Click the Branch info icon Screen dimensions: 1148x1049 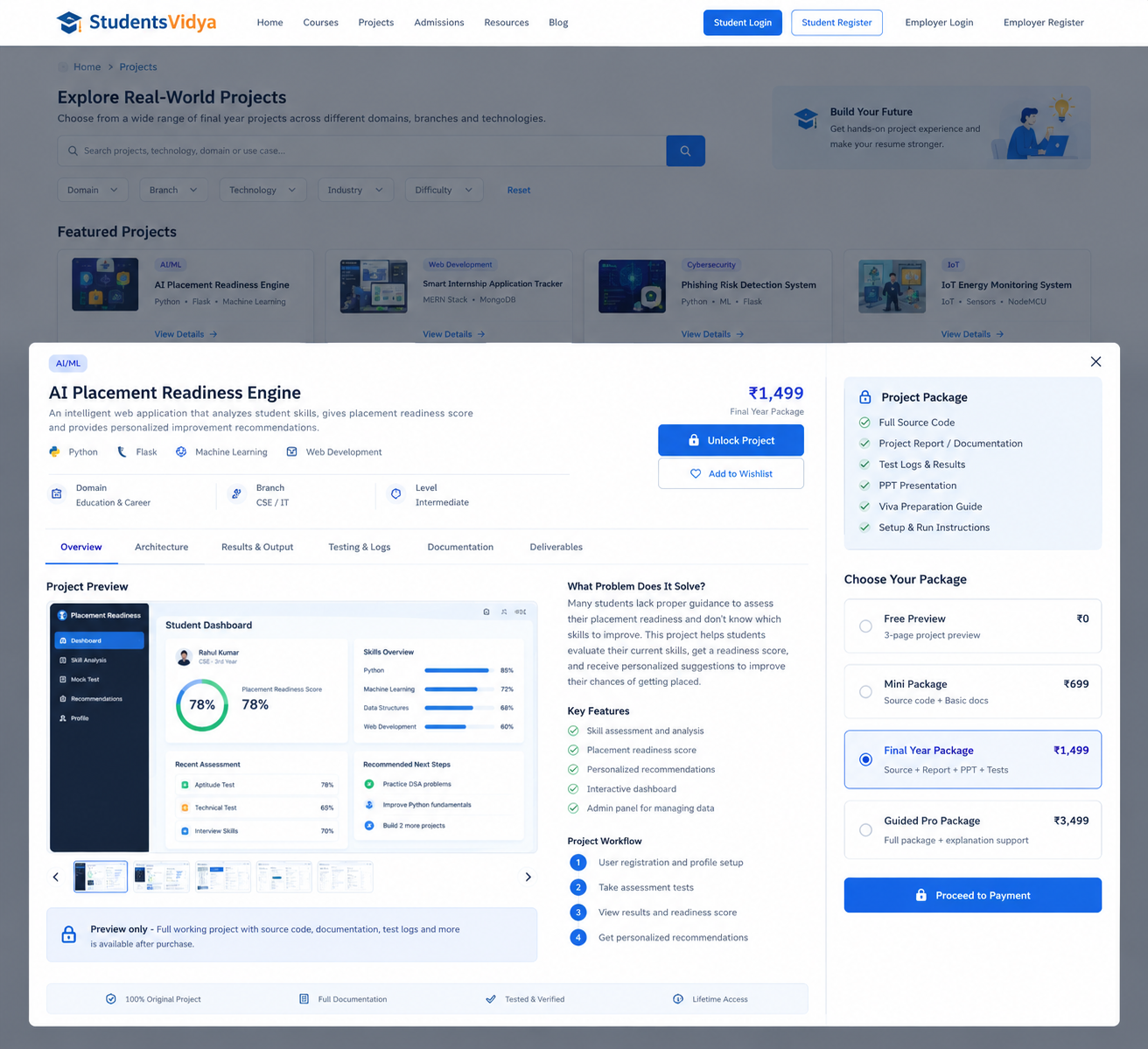[x=236, y=494]
